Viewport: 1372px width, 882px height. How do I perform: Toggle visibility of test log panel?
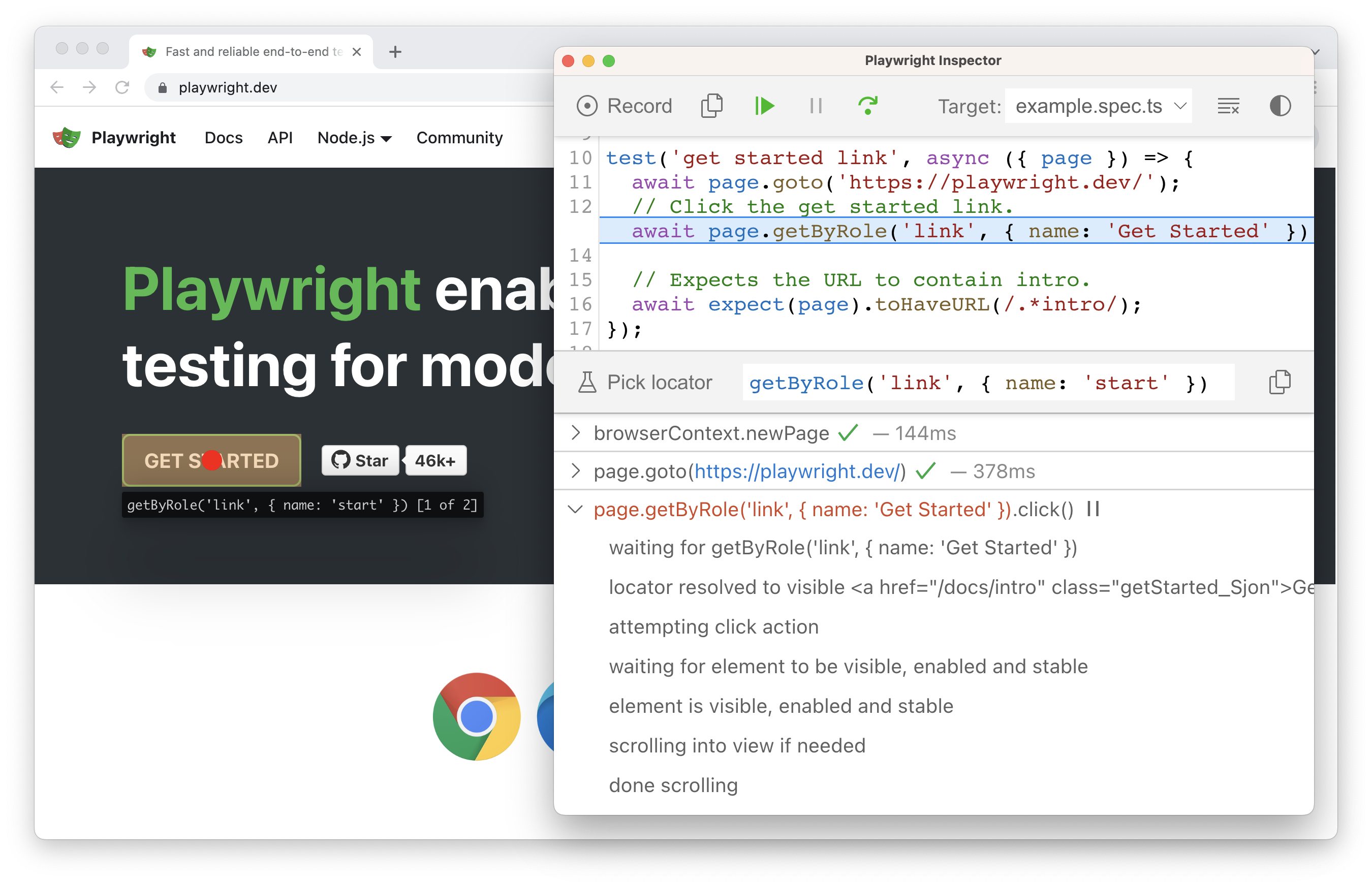1228,105
